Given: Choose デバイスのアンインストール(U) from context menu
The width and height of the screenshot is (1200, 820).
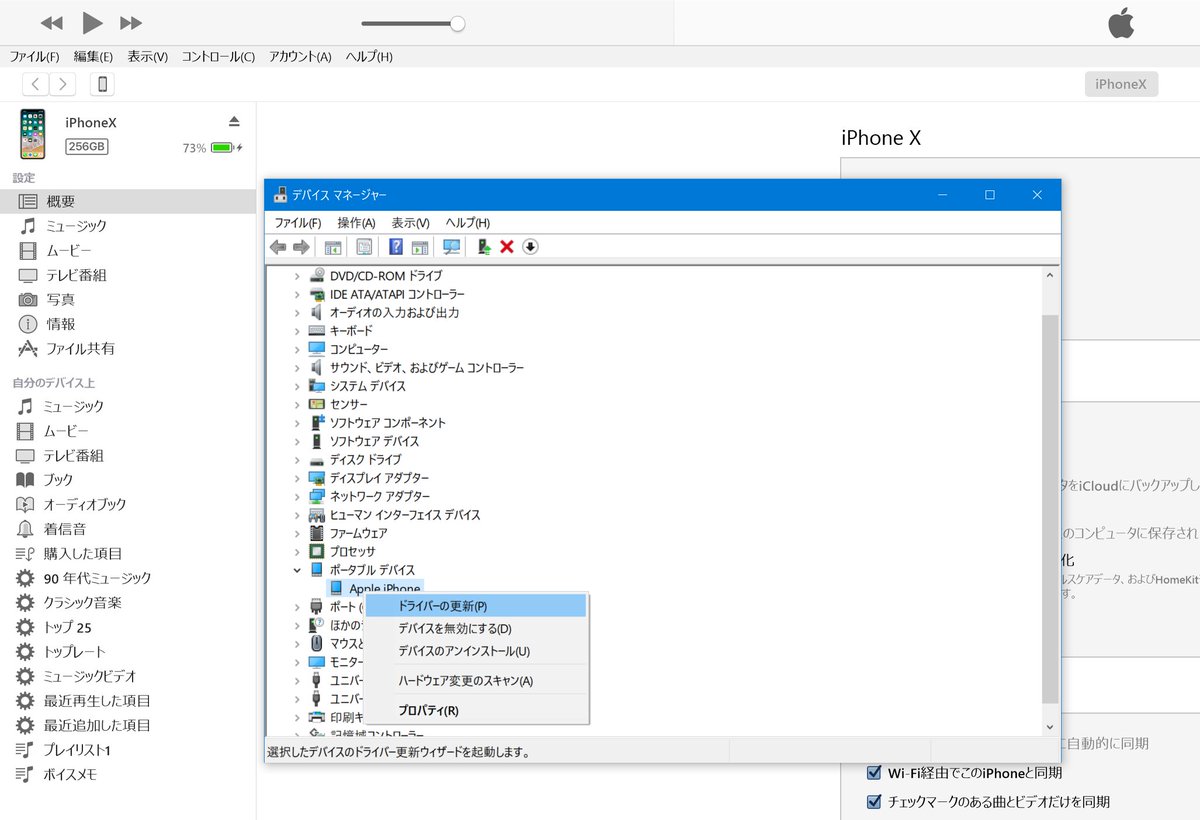Looking at the screenshot, I should [x=476, y=651].
